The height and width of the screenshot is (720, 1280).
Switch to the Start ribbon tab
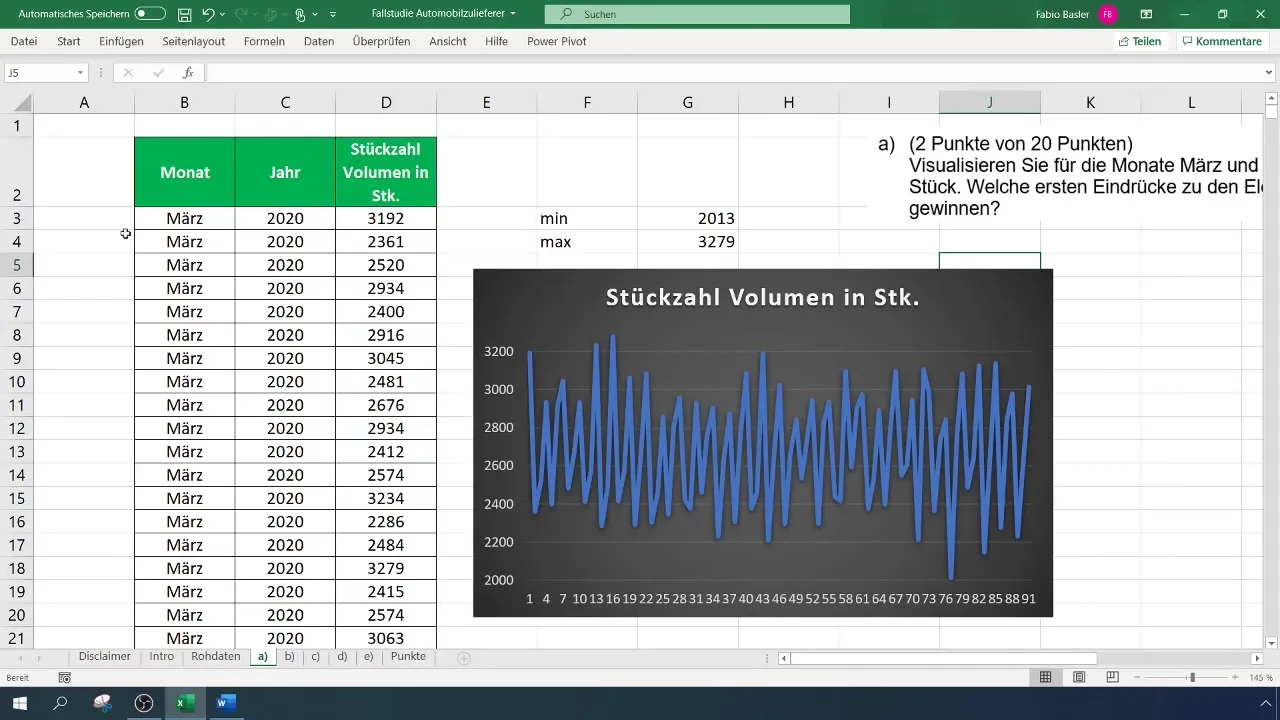click(x=69, y=41)
